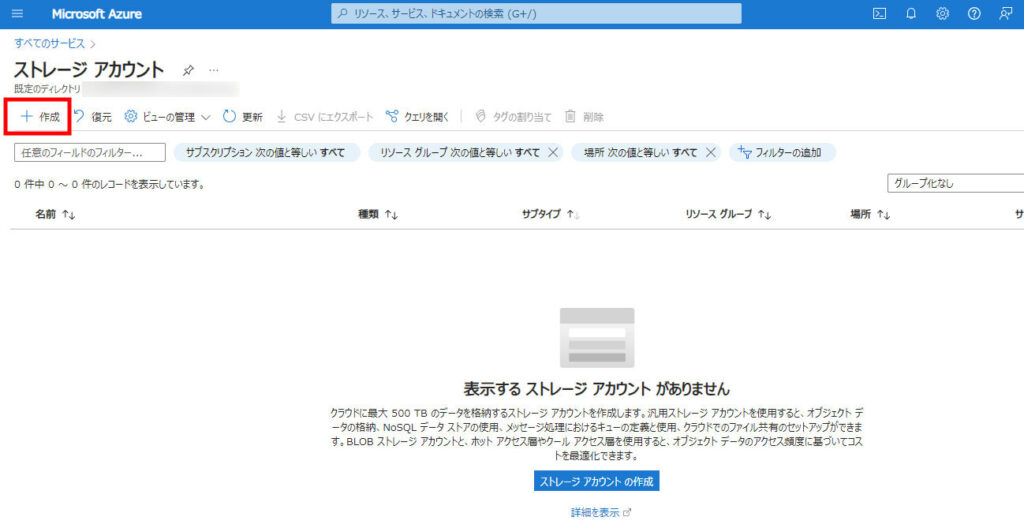Click the Microsoft Azure logo text

point(97,14)
